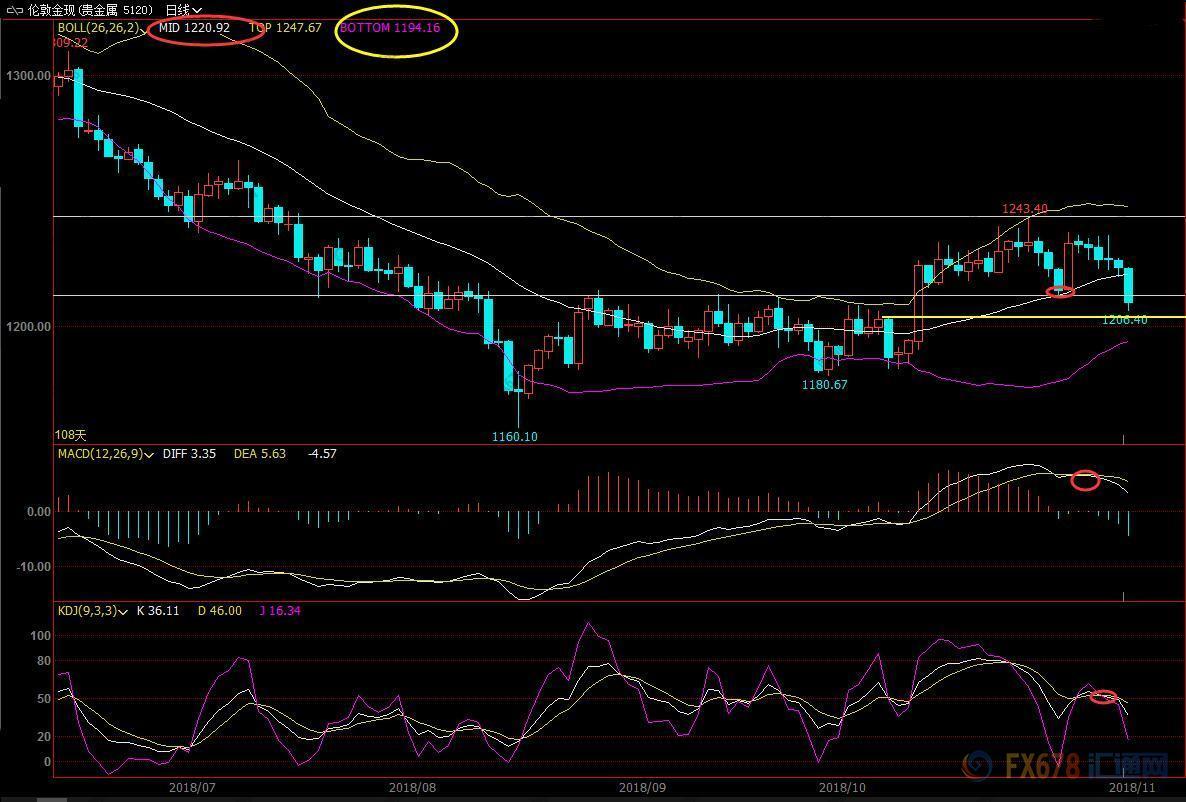Click the TOP 1247.67 Bollinger label
The width and height of the screenshot is (1186, 802).
pyautogui.click(x=285, y=28)
